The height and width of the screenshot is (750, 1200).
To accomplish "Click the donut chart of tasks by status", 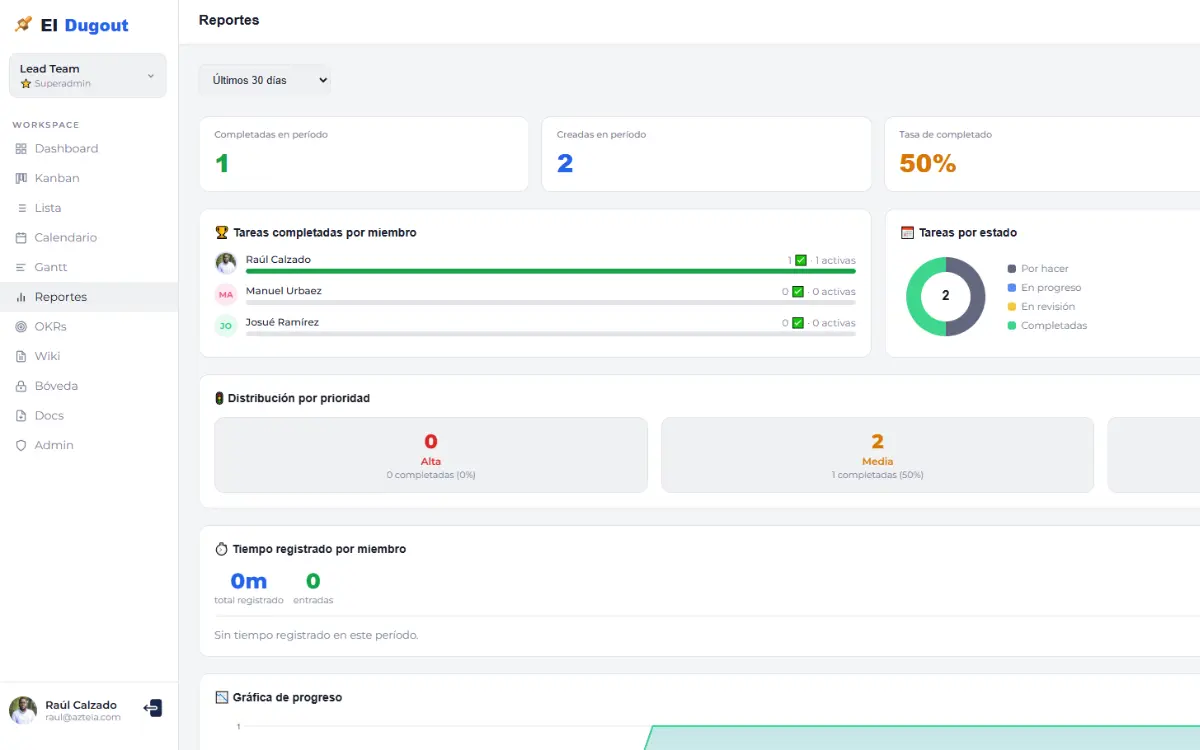I will click(x=945, y=296).
